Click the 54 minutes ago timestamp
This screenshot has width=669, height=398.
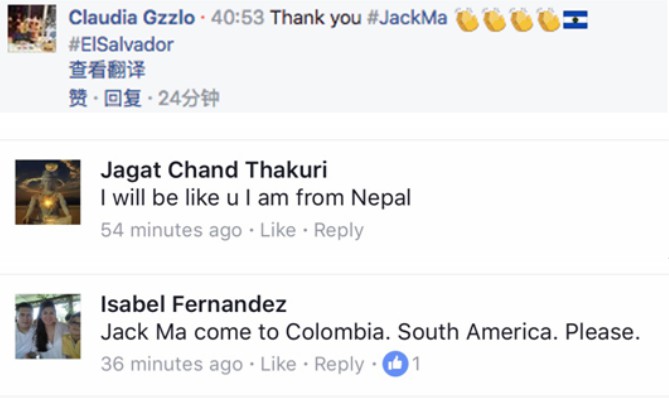[171, 230]
